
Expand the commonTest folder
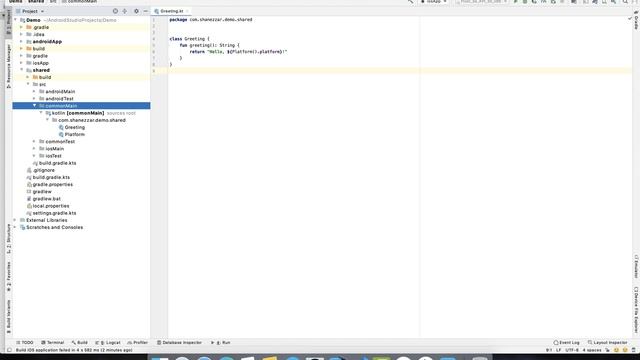point(35,142)
